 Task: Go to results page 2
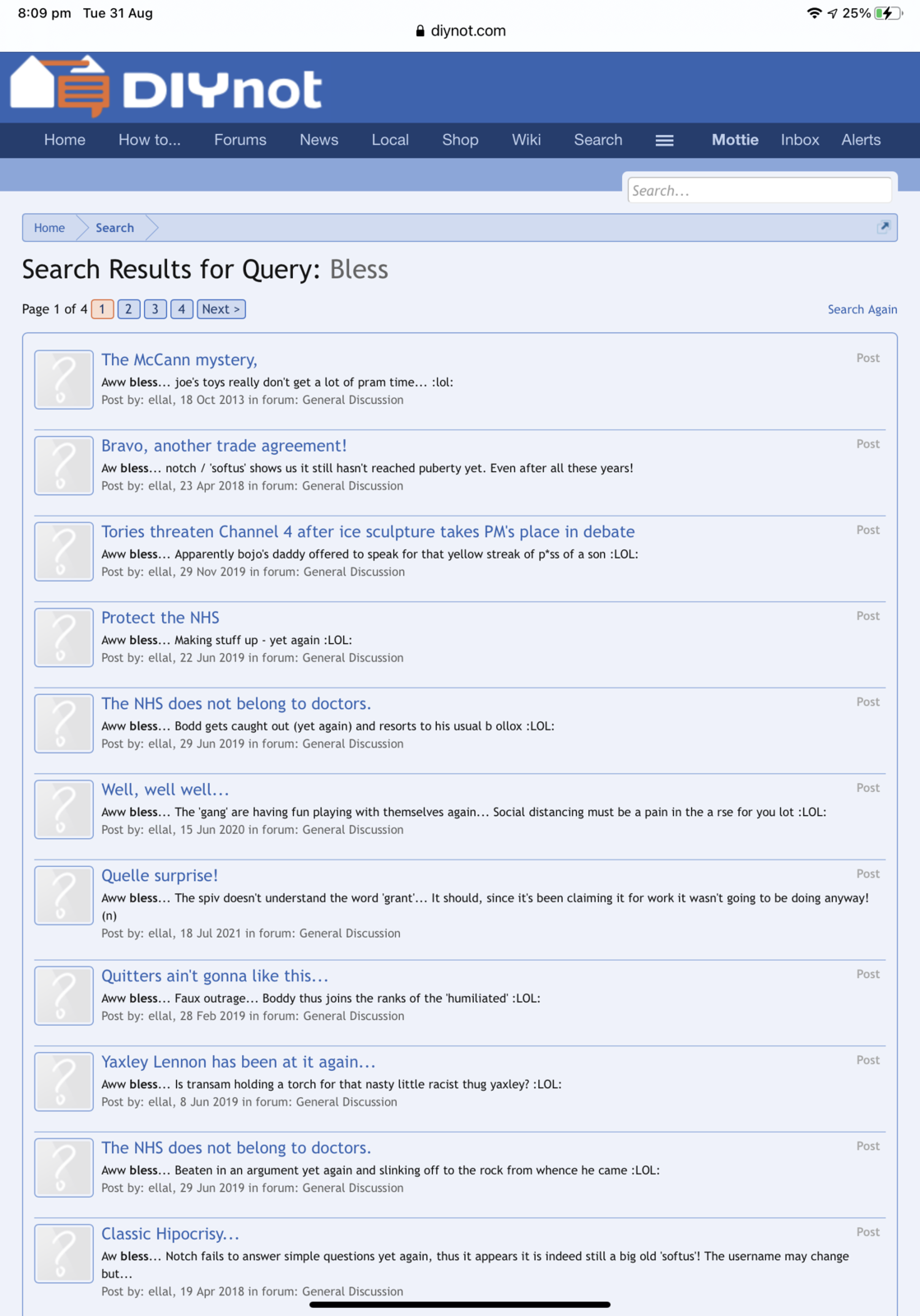(128, 309)
